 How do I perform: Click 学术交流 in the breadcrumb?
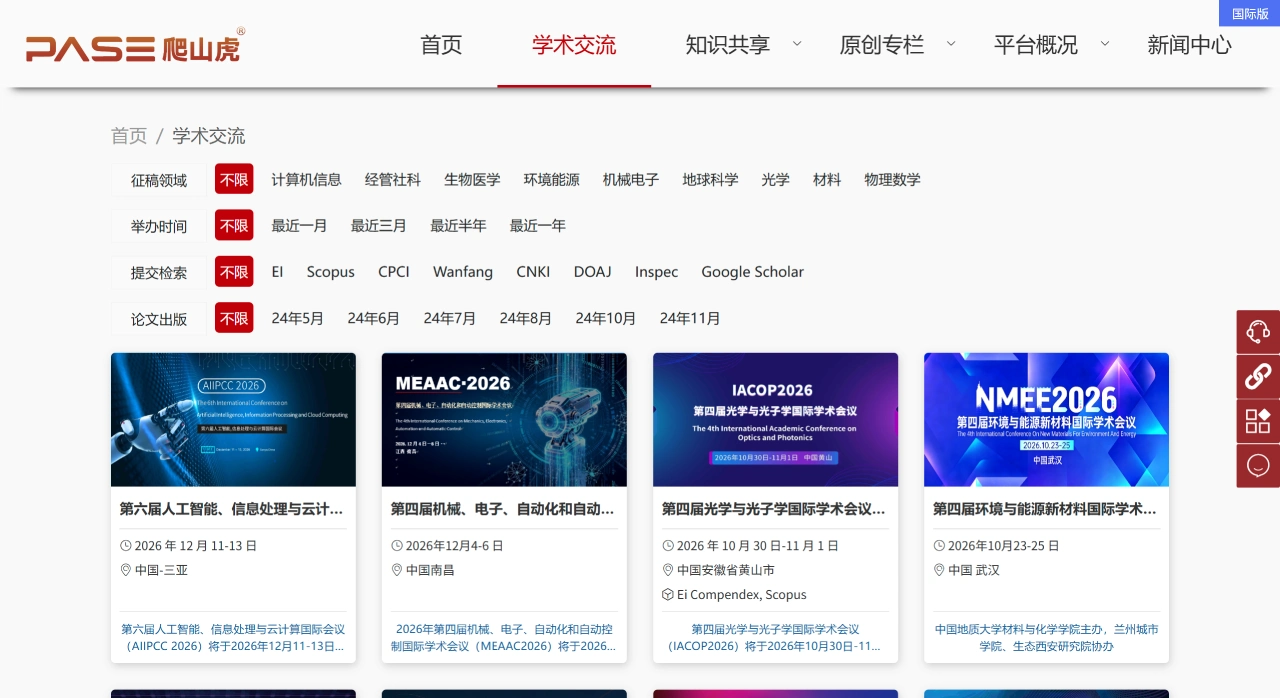click(x=209, y=136)
